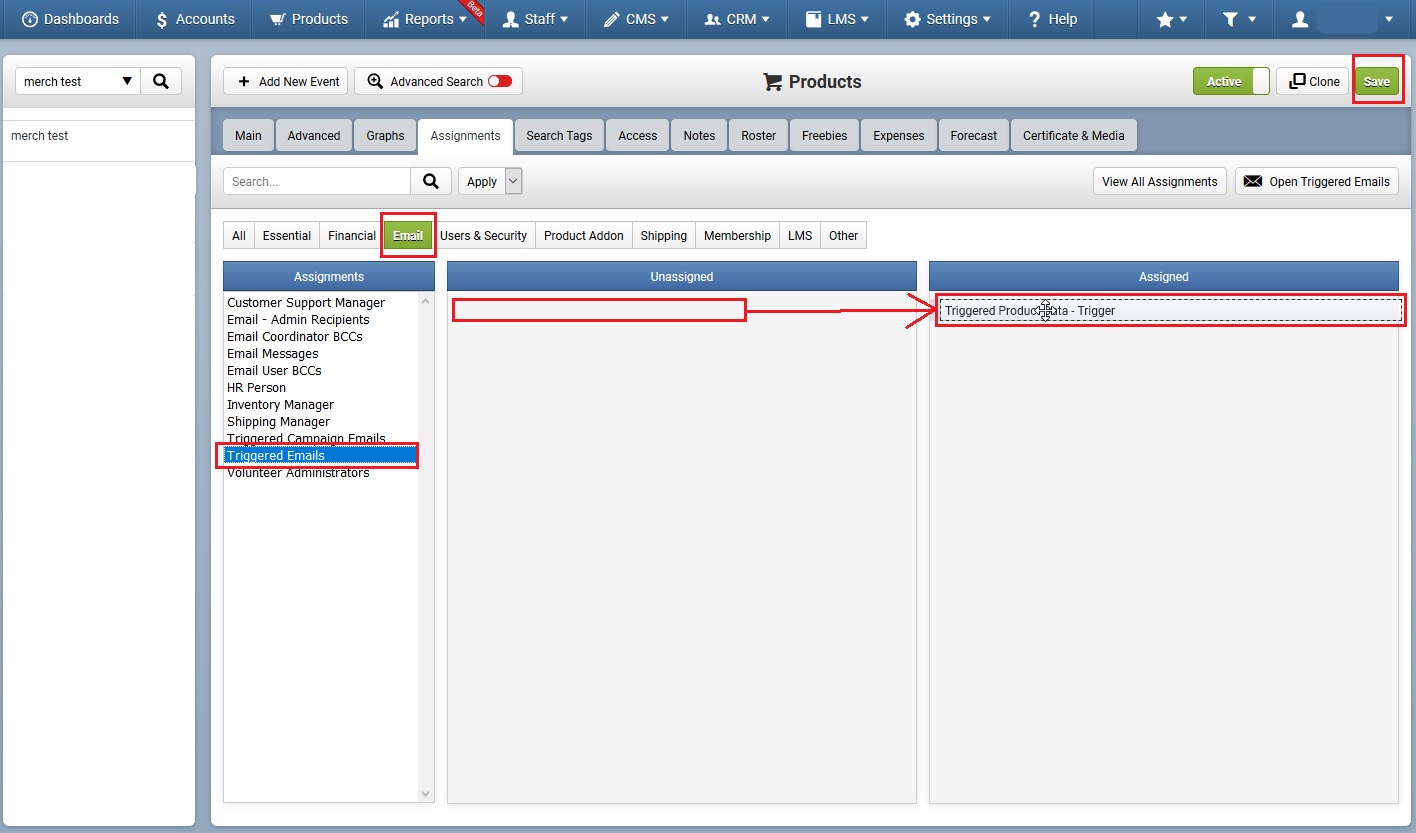
Task: Select the All category filter
Action: pos(239,236)
